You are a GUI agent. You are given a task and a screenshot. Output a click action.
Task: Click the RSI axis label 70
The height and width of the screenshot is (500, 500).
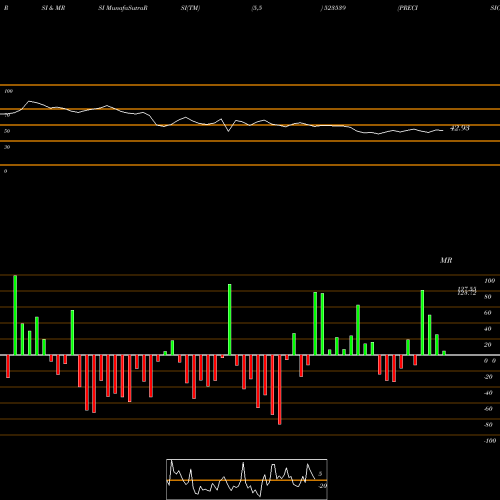click(7, 115)
